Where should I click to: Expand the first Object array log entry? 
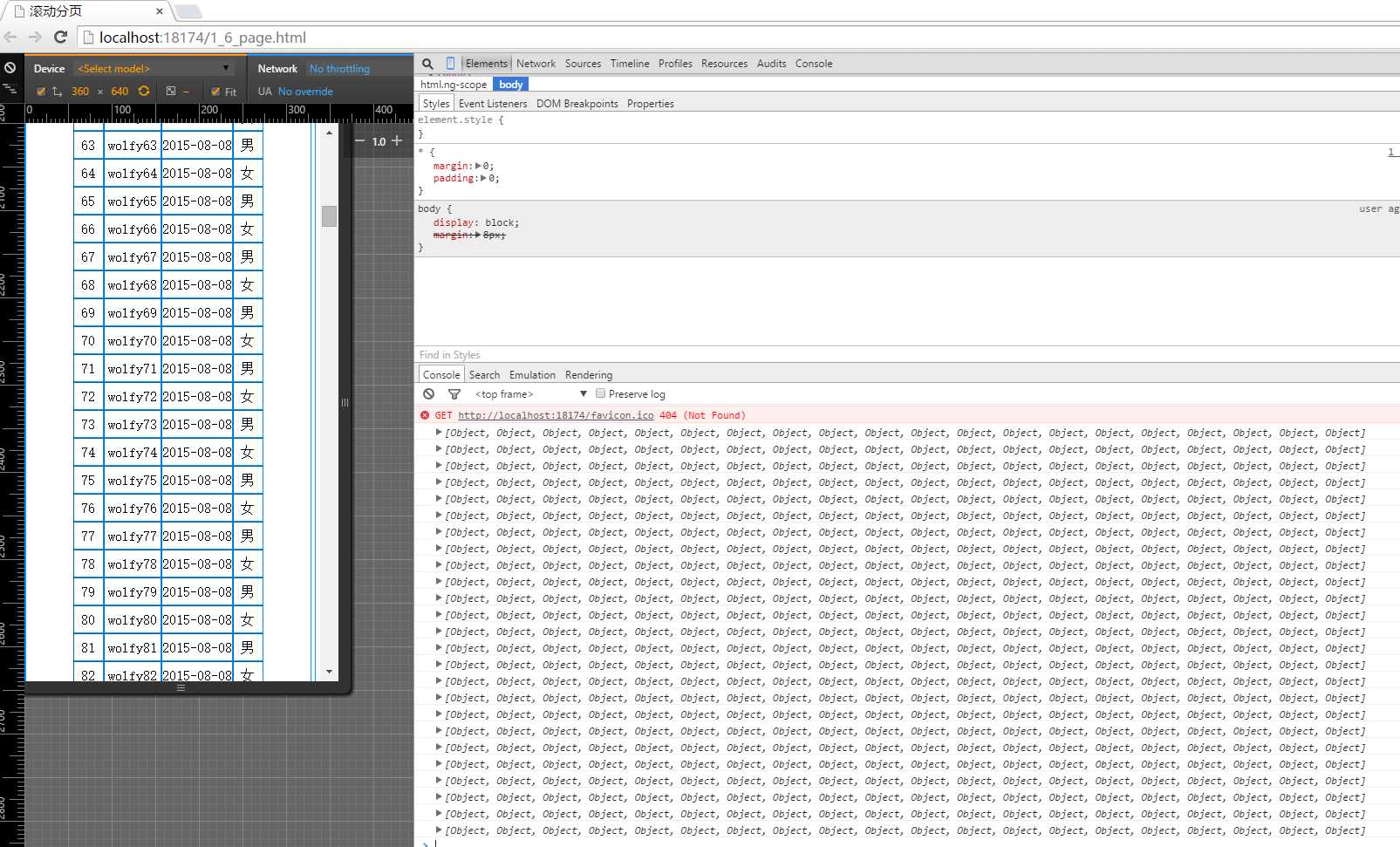tap(438, 433)
